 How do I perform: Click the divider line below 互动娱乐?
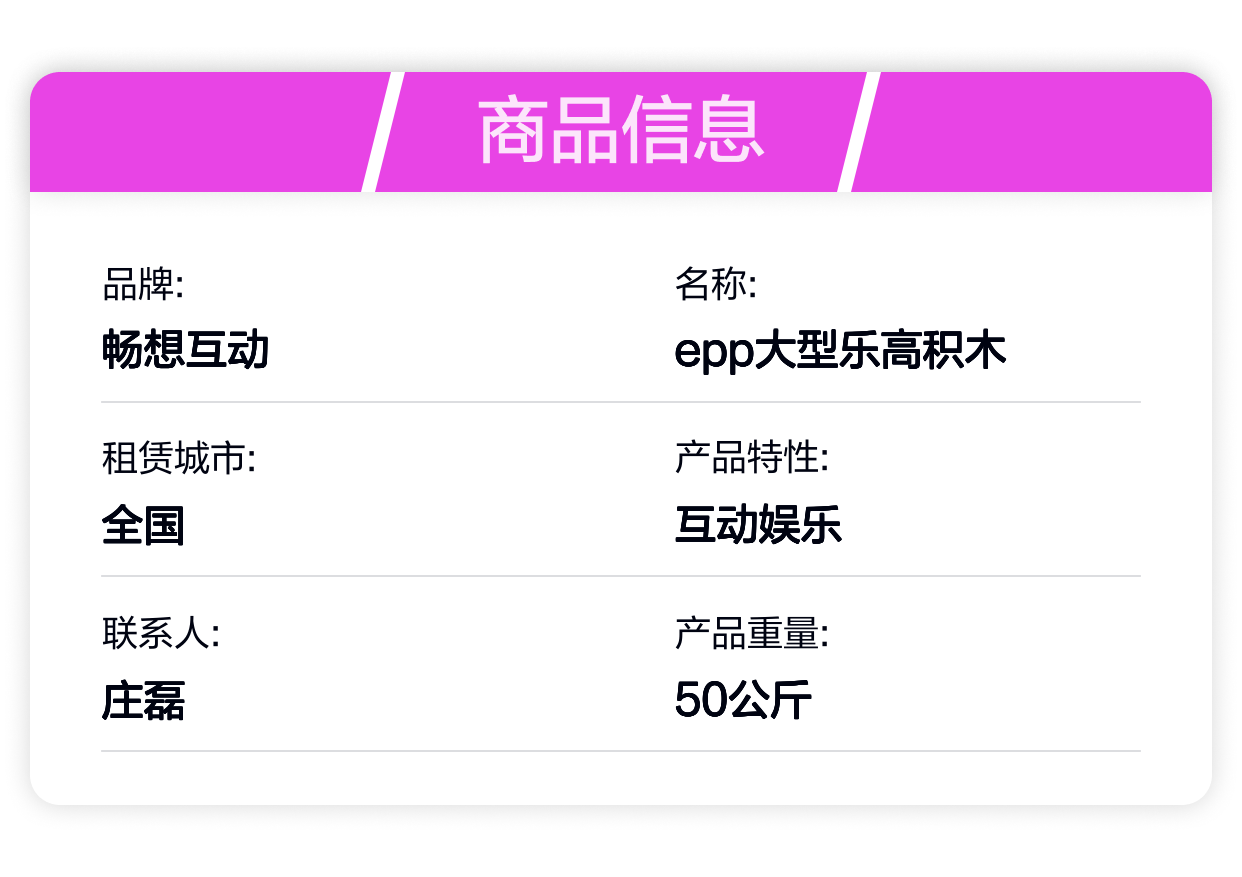click(621, 576)
